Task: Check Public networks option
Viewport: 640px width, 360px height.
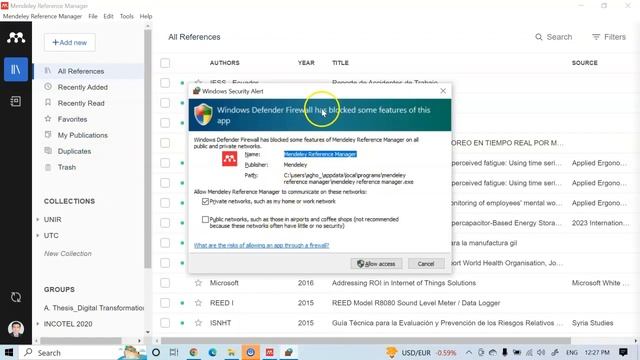Action: tap(205, 220)
